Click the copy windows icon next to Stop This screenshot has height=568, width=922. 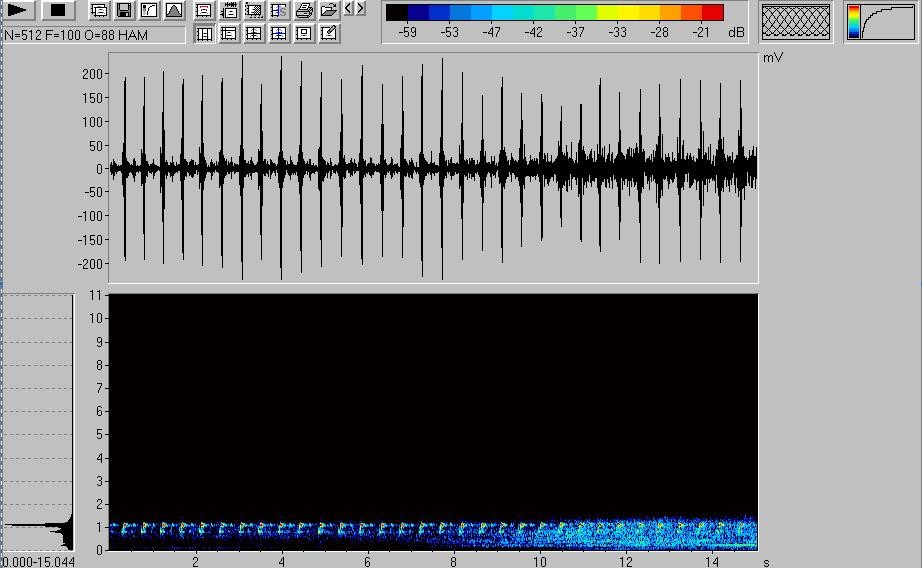coord(99,10)
